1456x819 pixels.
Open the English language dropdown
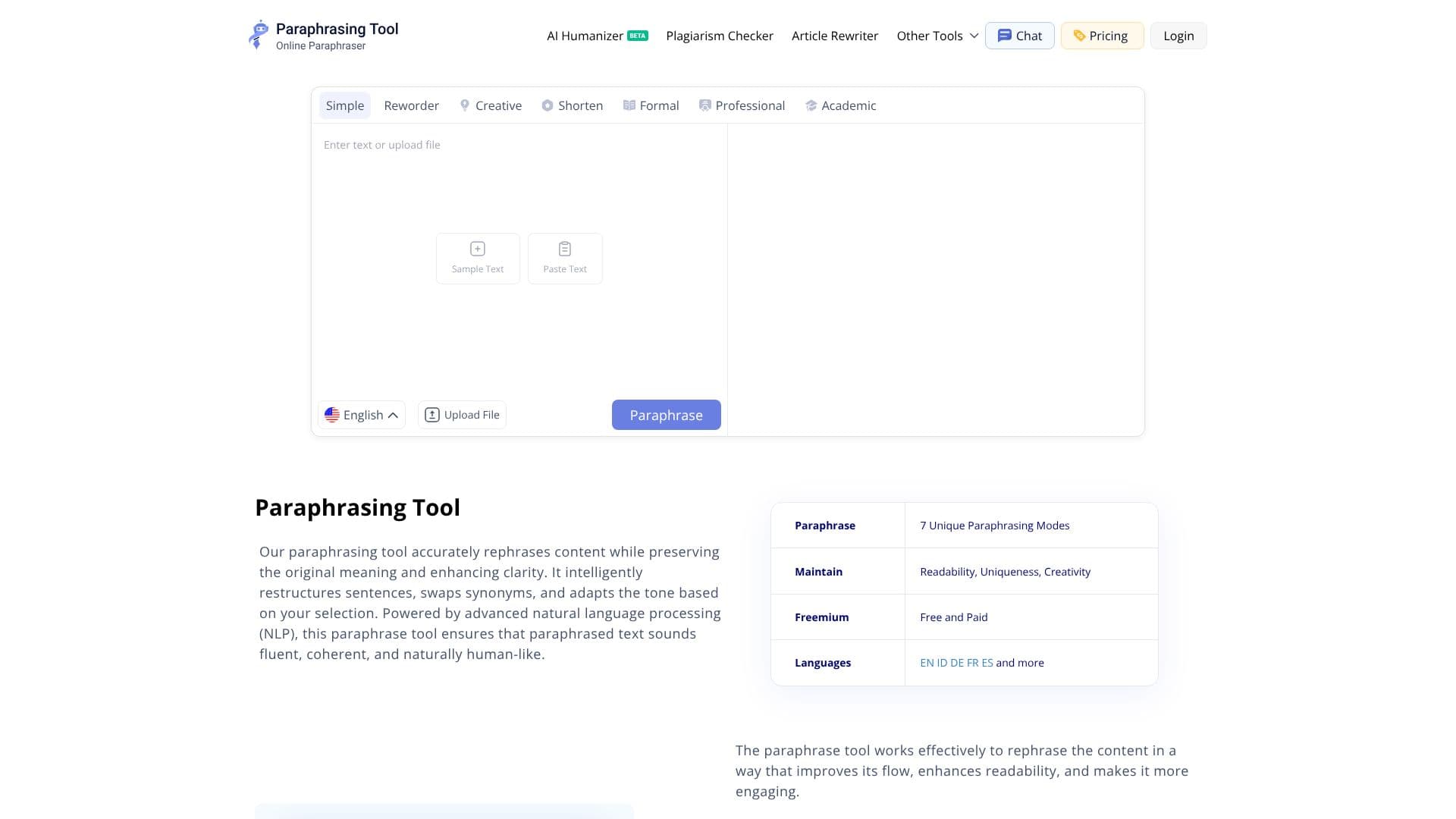[x=362, y=415]
